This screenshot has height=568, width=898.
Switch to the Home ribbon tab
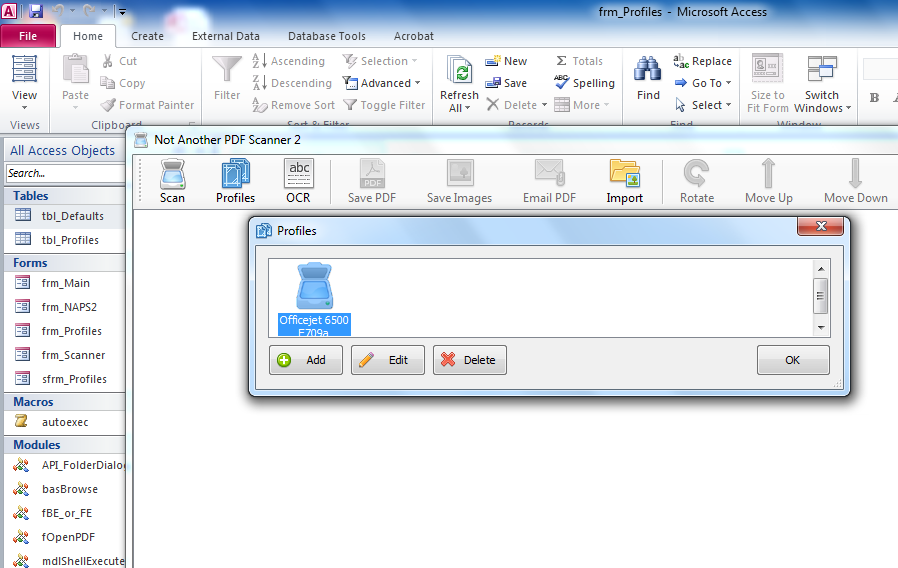(88, 36)
